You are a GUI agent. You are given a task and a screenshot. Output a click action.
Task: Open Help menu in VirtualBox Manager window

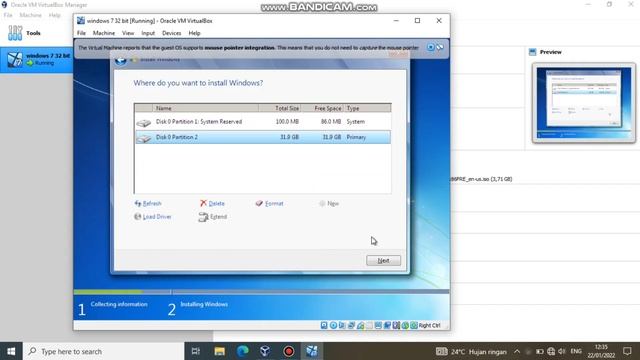[54, 15]
